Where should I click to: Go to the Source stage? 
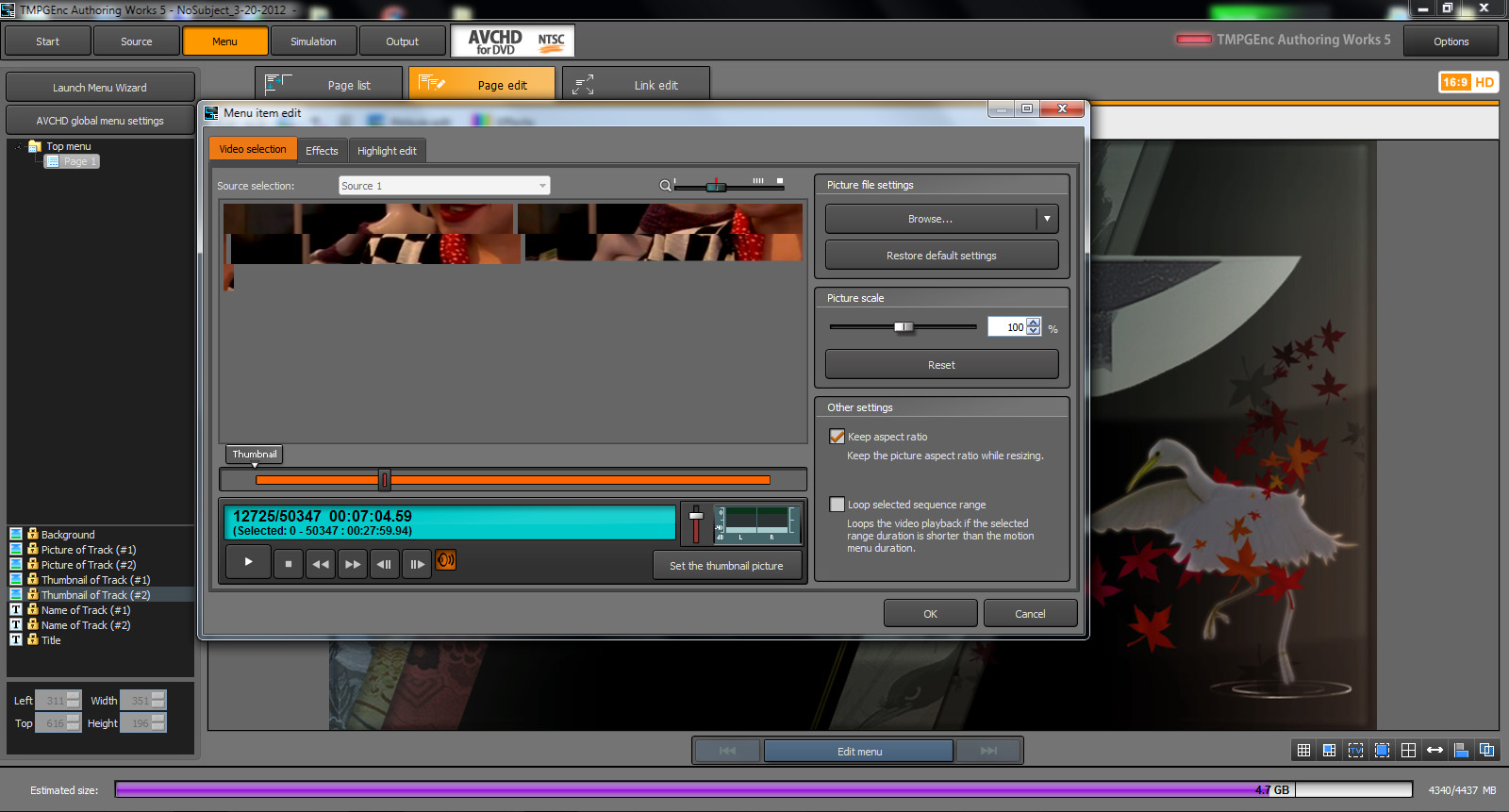[136, 41]
